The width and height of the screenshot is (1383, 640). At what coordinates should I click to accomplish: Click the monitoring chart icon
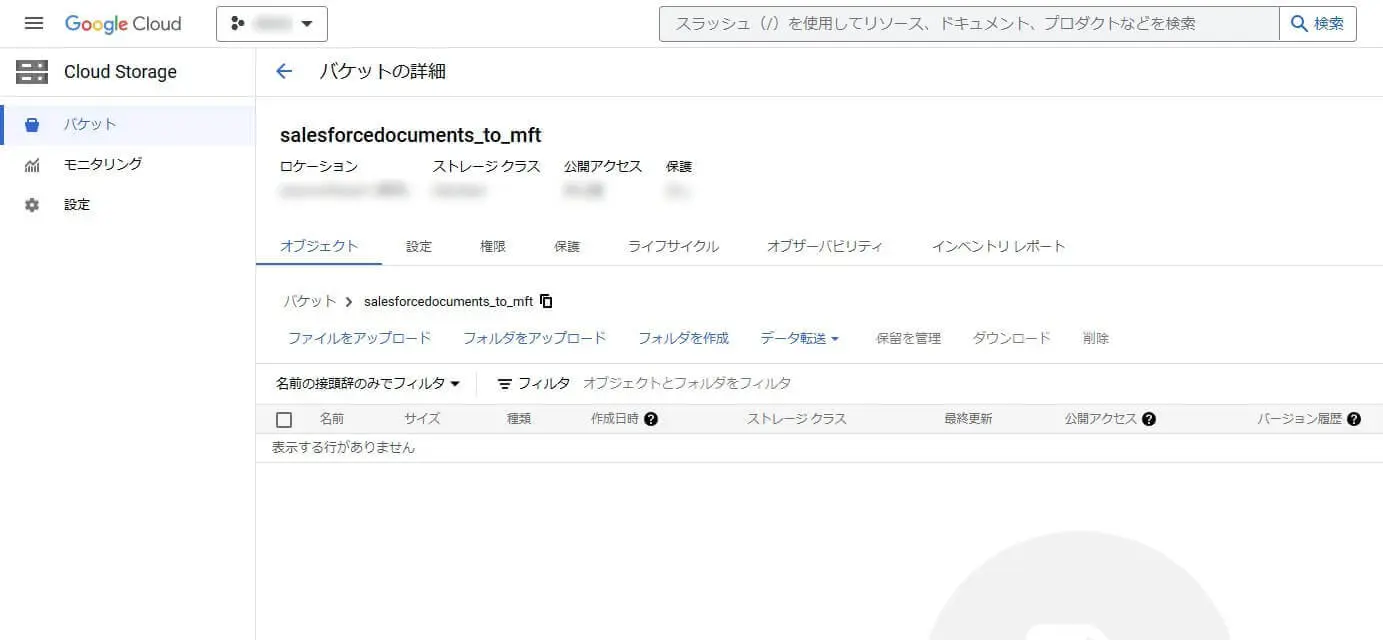point(32,165)
